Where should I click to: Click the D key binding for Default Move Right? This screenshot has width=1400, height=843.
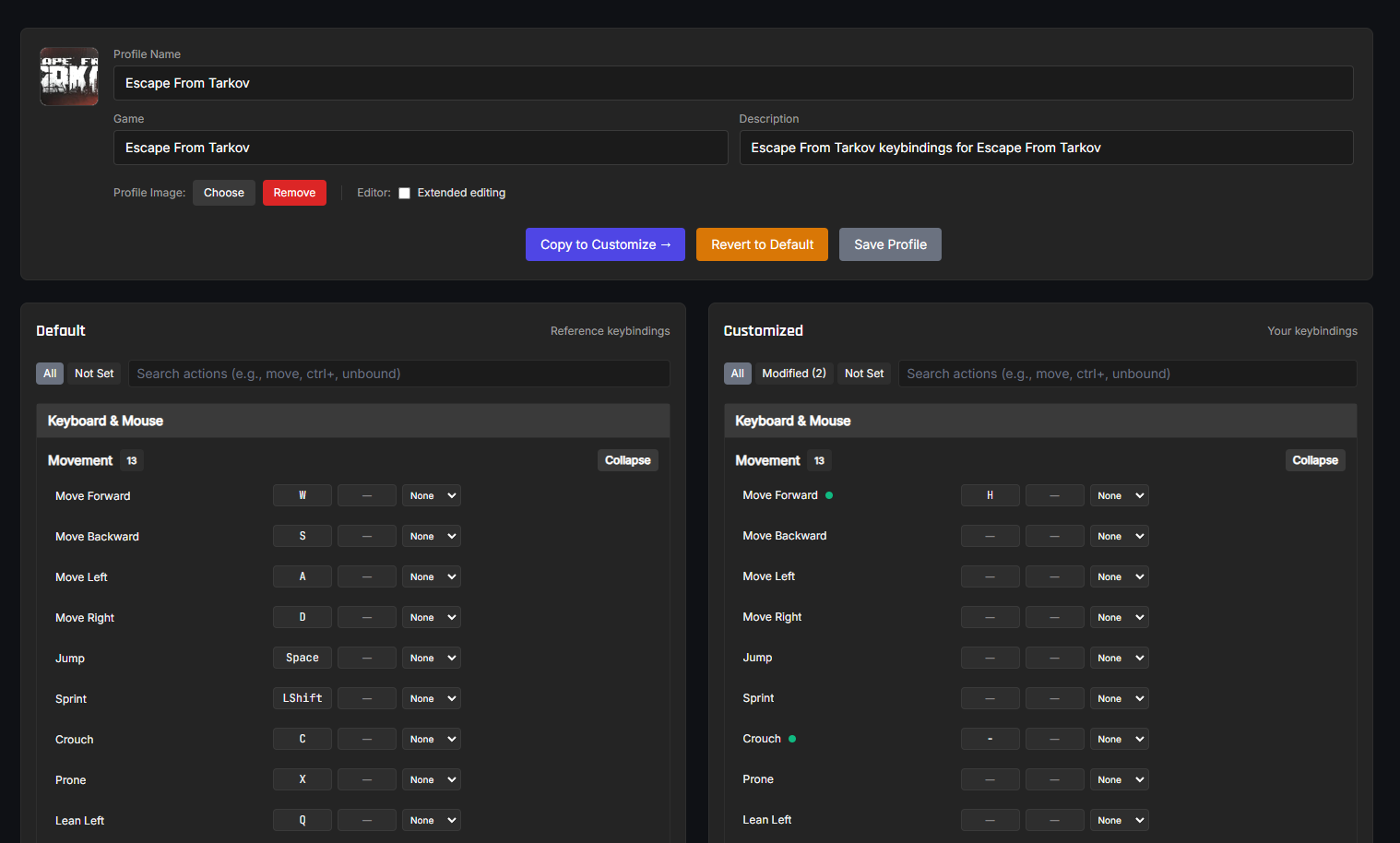click(x=303, y=617)
